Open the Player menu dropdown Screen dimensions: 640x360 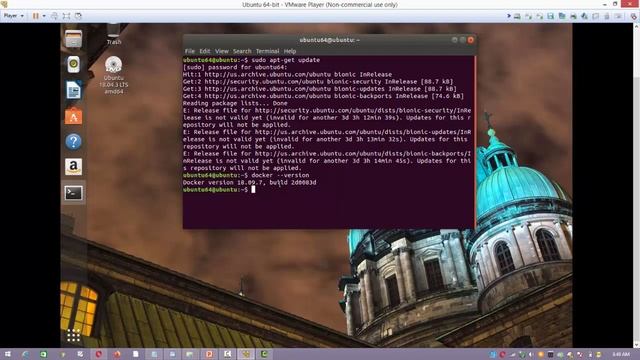tap(13, 16)
